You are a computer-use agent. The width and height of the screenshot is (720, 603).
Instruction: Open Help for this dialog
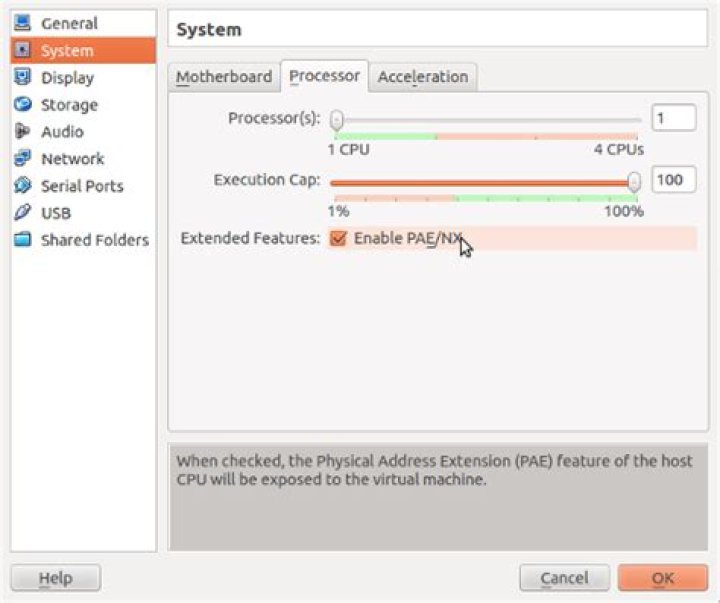coord(56,578)
